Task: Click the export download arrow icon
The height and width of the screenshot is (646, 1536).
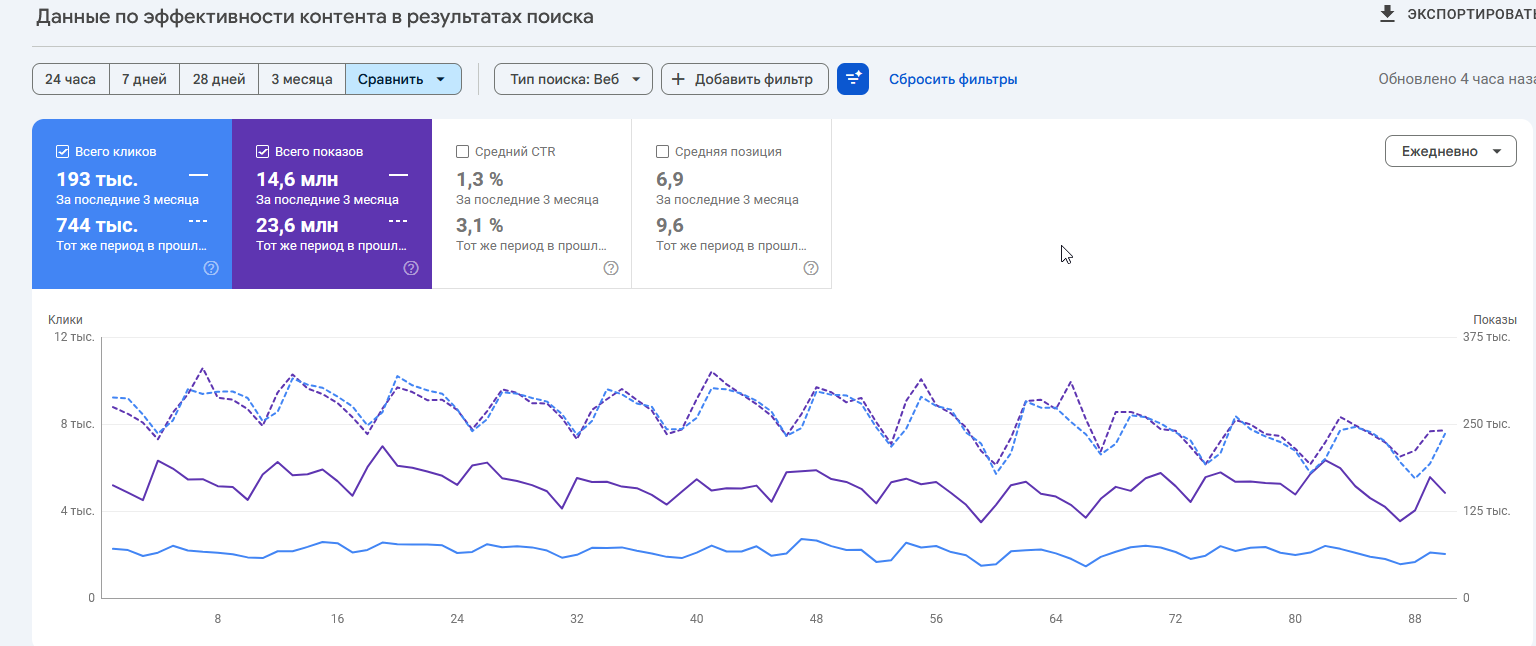Action: 1387,14
